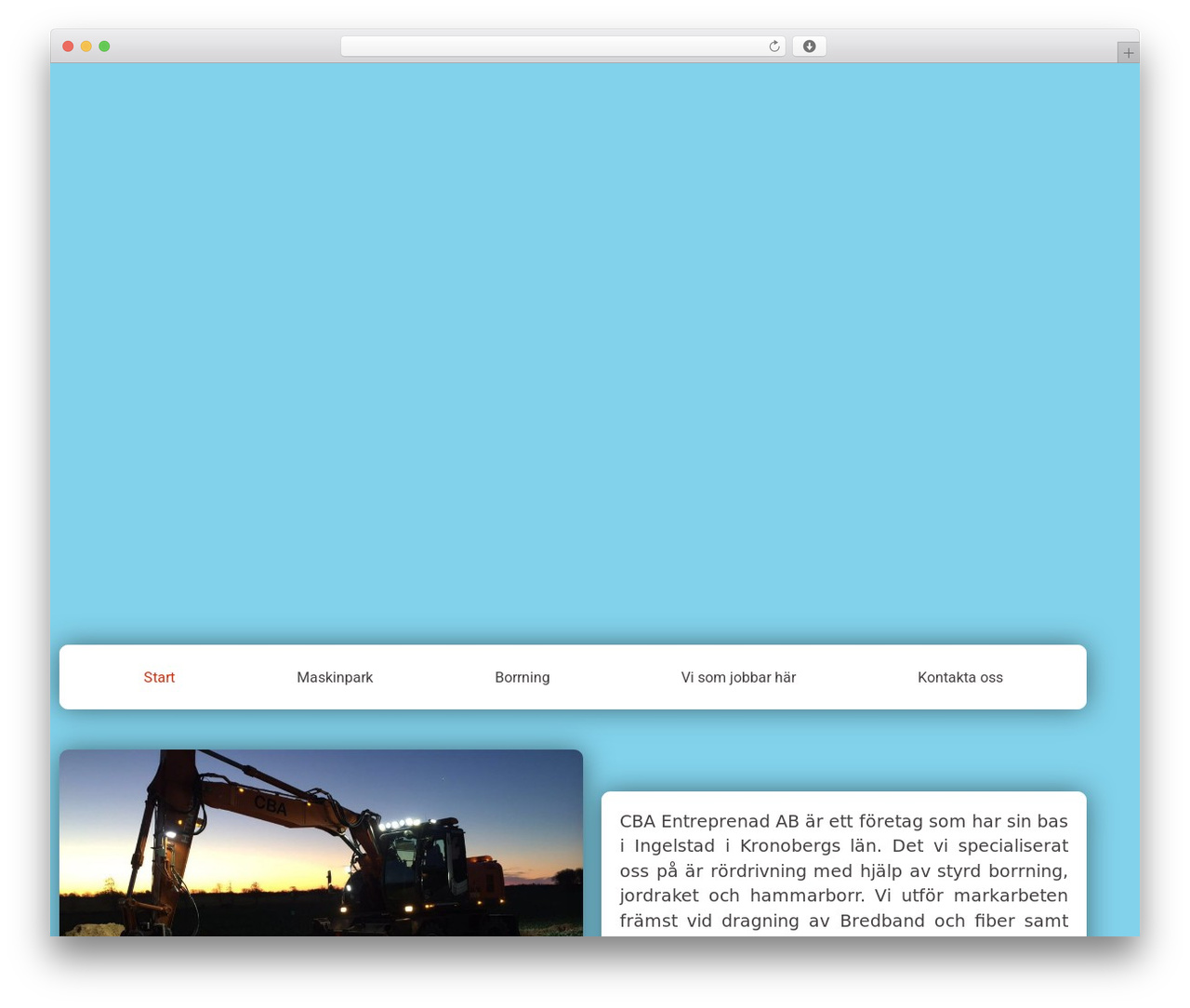Click the CBA excavator sunset photo
The width and height of the screenshot is (1190, 1008).
(x=321, y=842)
